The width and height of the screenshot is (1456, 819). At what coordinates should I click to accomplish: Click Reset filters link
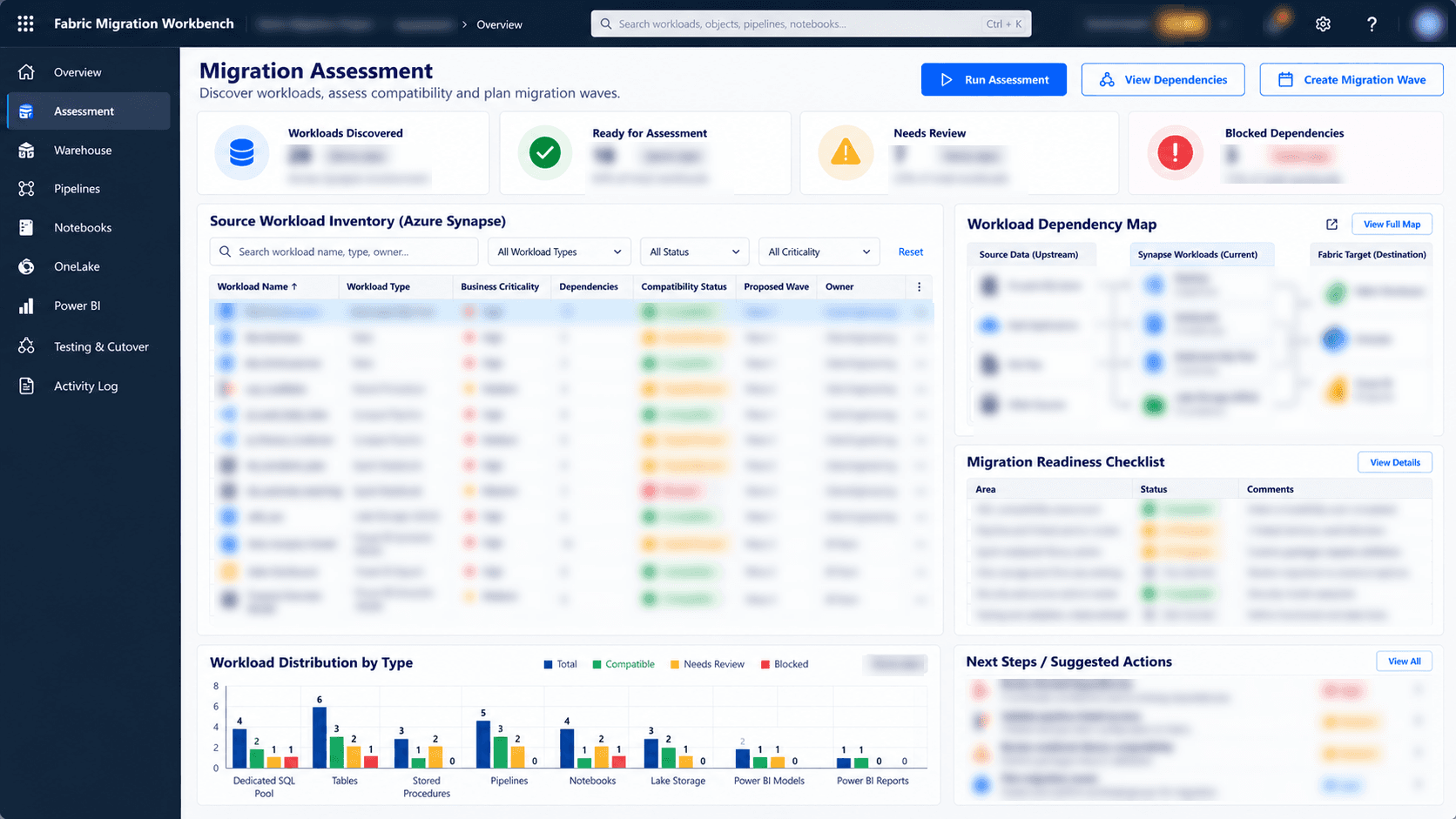click(x=911, y=252)
